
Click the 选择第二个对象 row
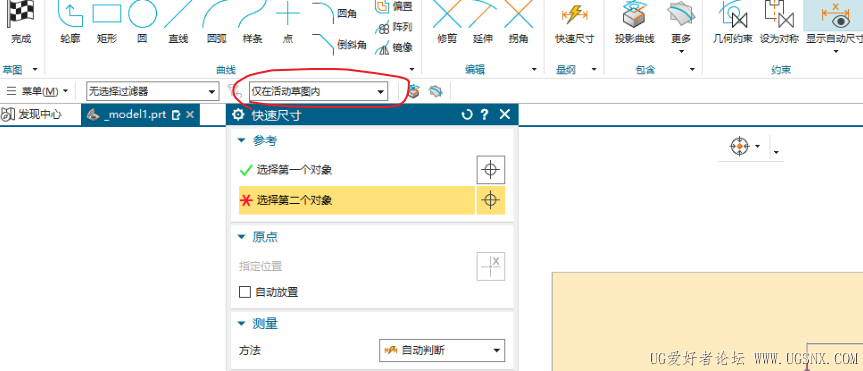(357, 200)
